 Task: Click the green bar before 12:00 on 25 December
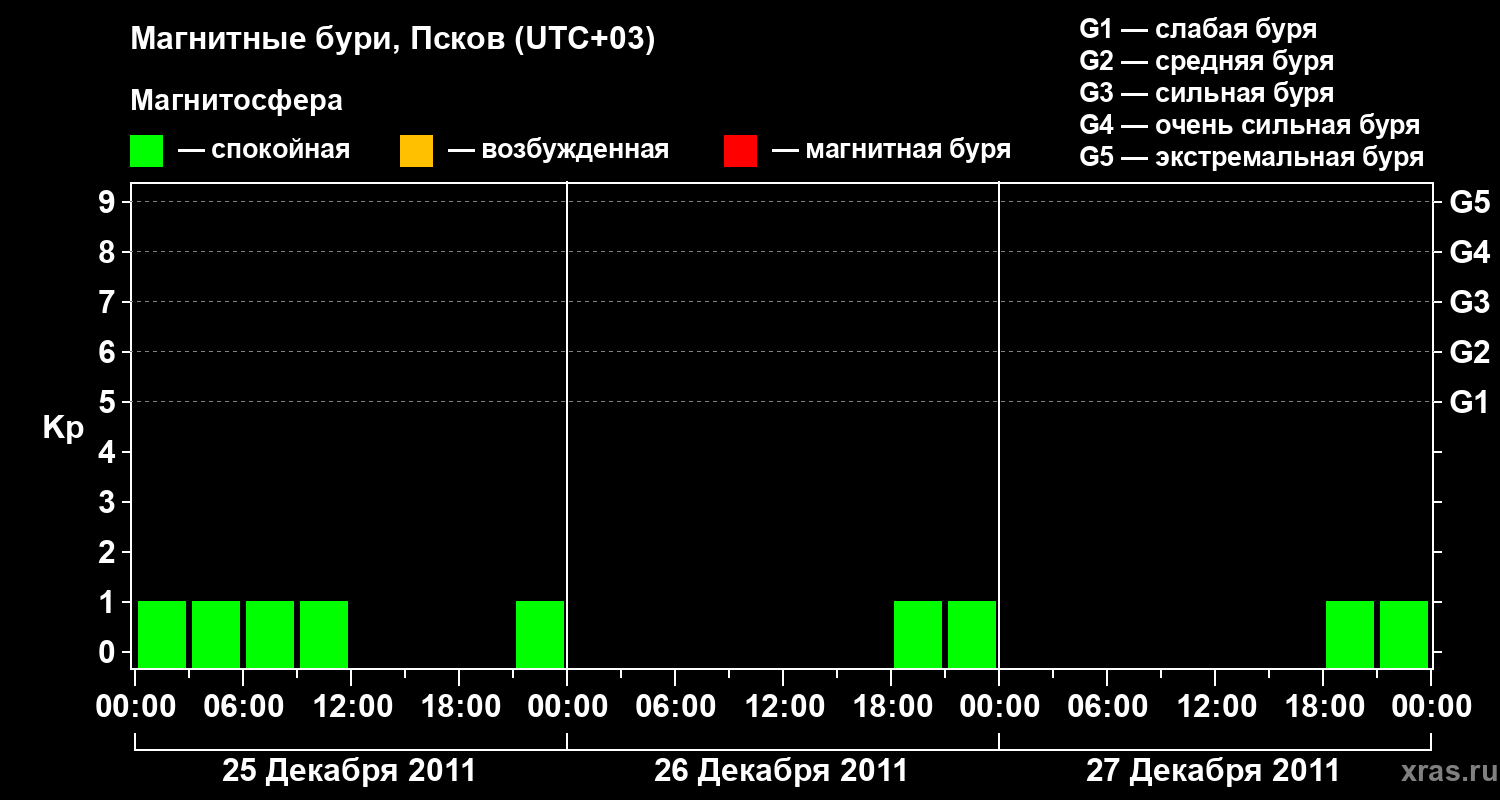pos(324,634)
